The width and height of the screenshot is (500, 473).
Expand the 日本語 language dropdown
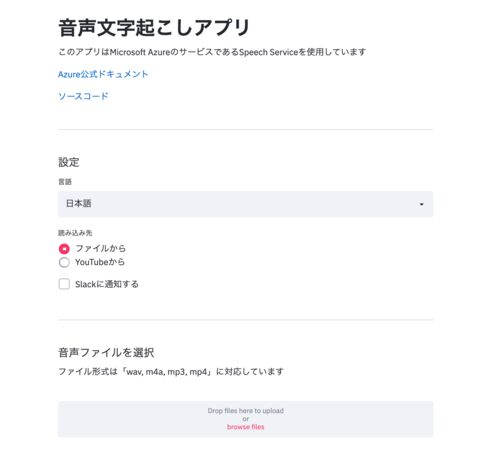[x=246, y=204]
